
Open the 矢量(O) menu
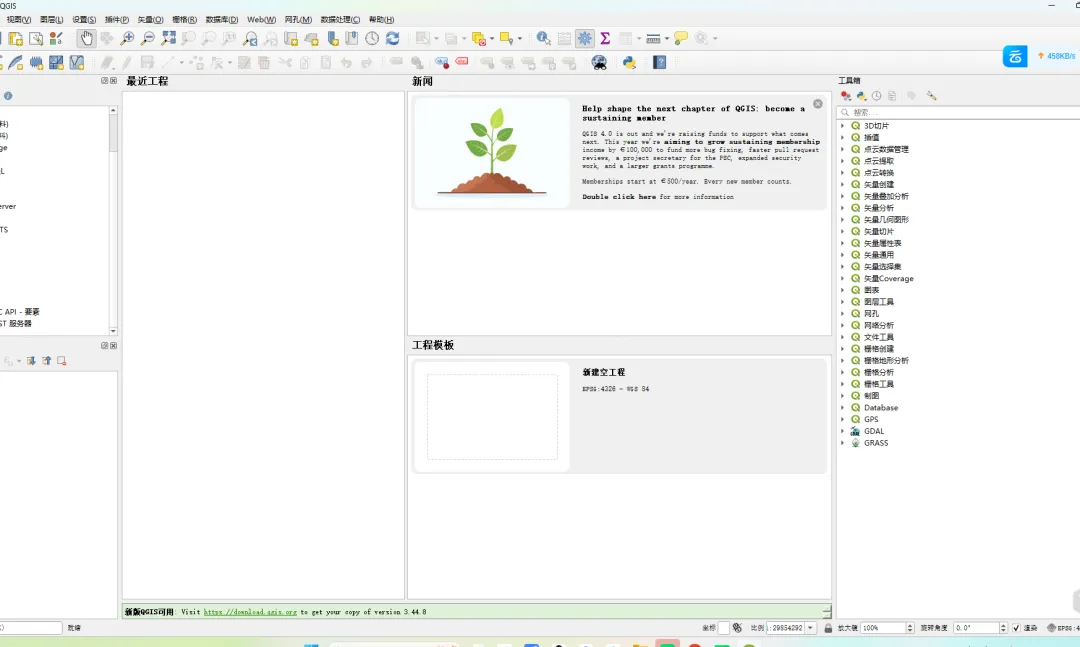[150, 19]
